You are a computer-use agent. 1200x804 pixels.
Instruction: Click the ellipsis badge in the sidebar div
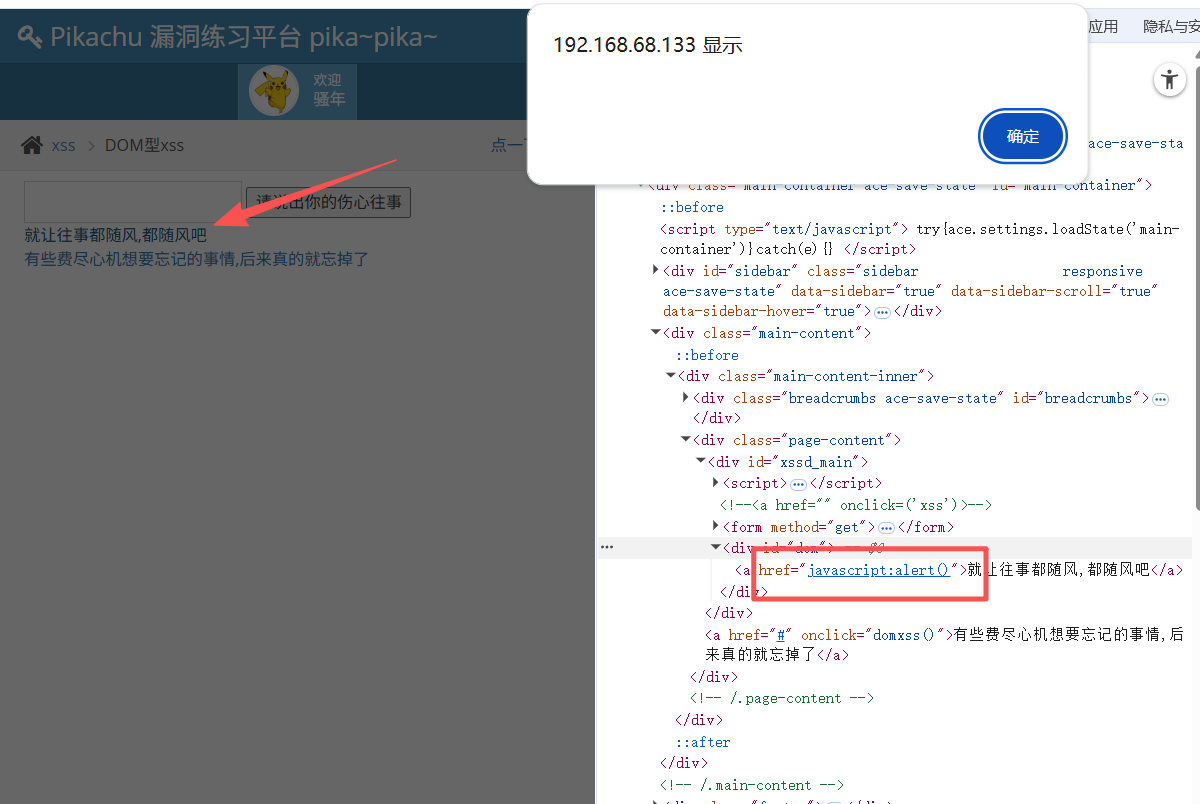coord(882,312)
